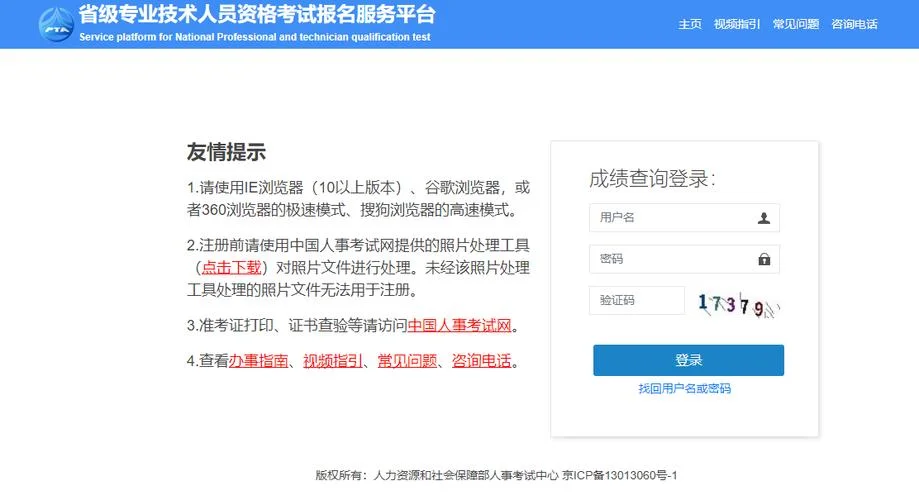Click the 成绩查询登录 heading
The image size is (919, 500).
pos(652,179)
